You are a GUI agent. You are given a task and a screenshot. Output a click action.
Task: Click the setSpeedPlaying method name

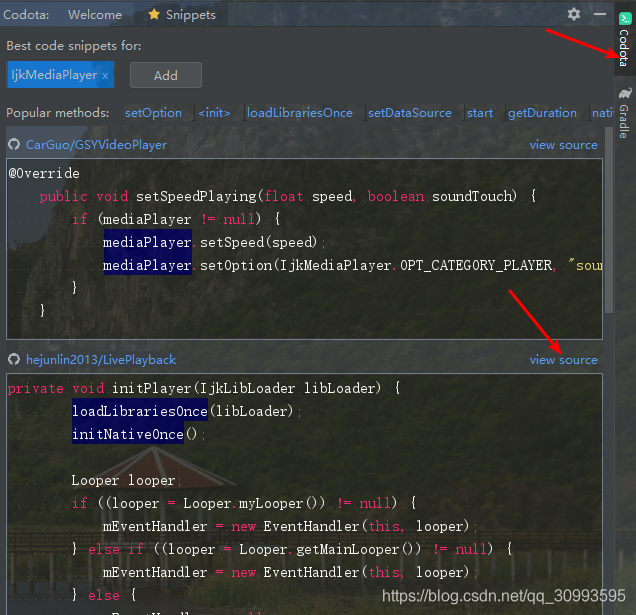point(196,196)
